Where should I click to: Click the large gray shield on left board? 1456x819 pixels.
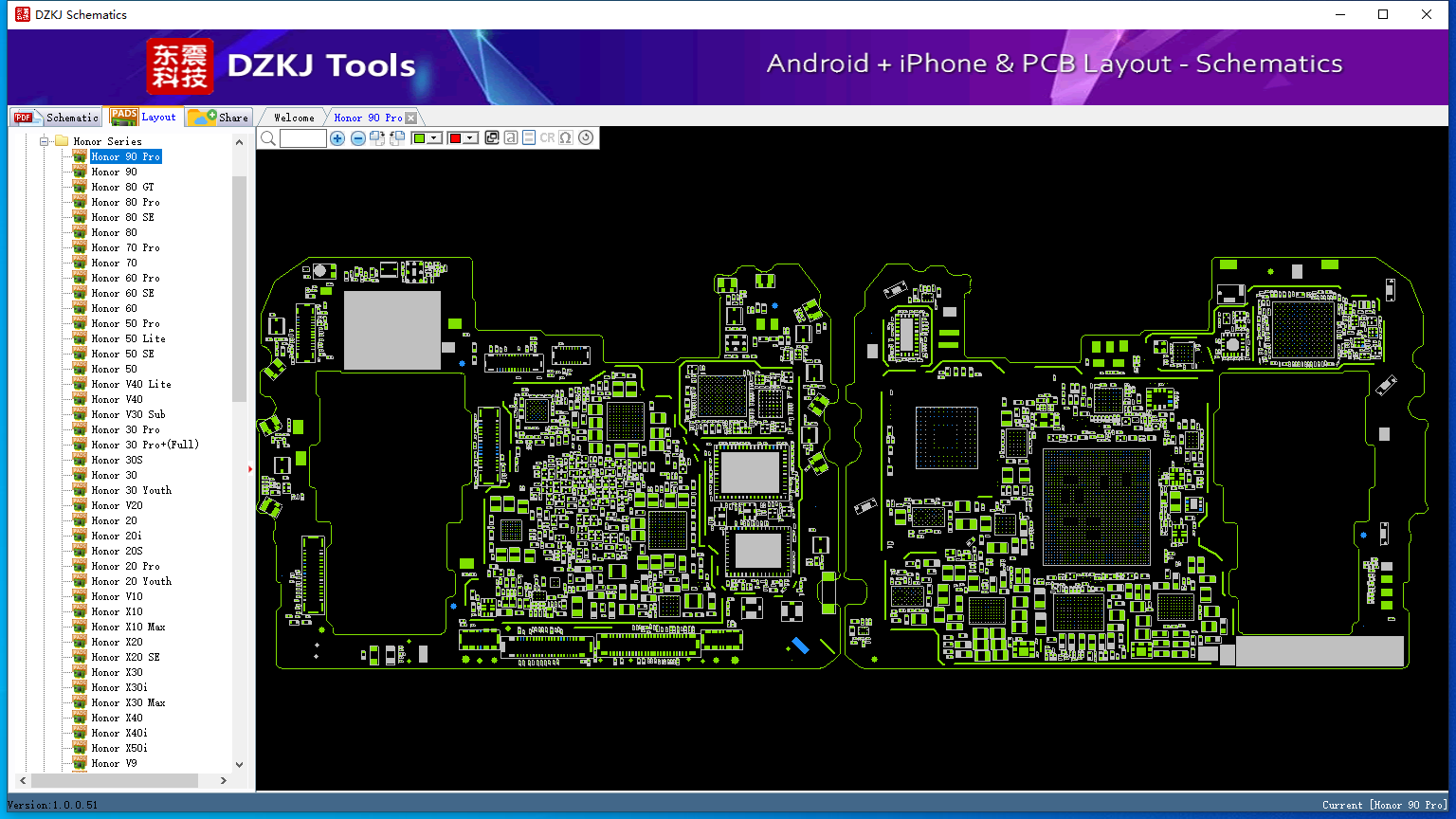[392, 330]
